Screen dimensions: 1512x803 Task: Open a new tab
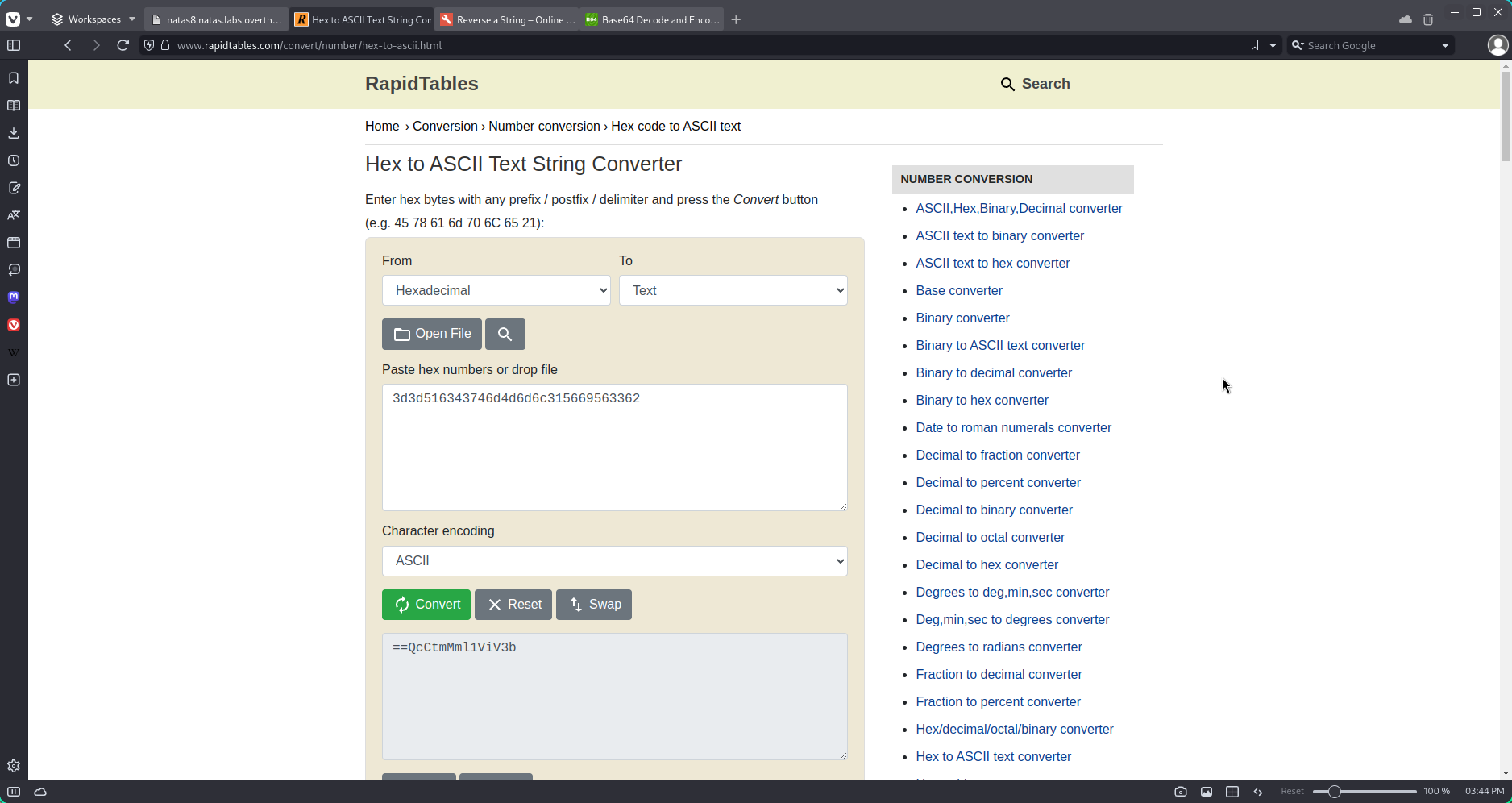coord(736,19)
